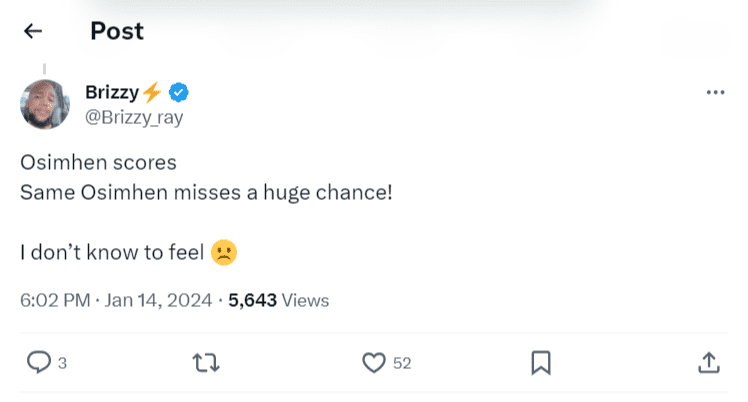Open the @Brizzy_ray handle link

point(134,117)
